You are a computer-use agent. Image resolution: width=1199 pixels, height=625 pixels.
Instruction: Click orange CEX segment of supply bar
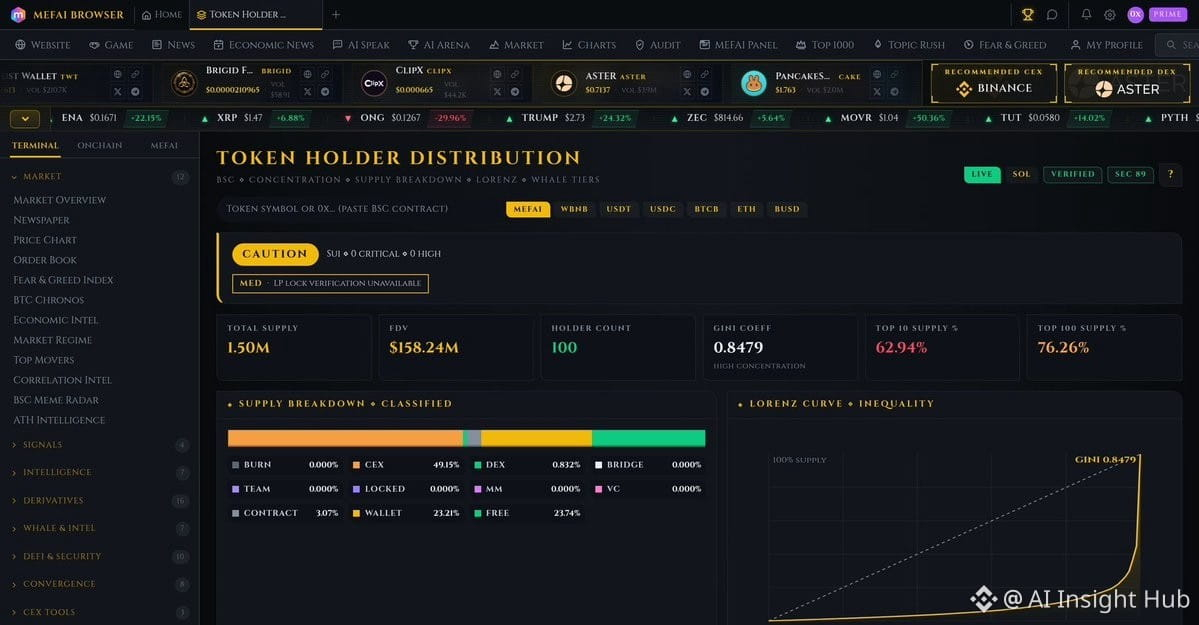click(x=345, y=438)
